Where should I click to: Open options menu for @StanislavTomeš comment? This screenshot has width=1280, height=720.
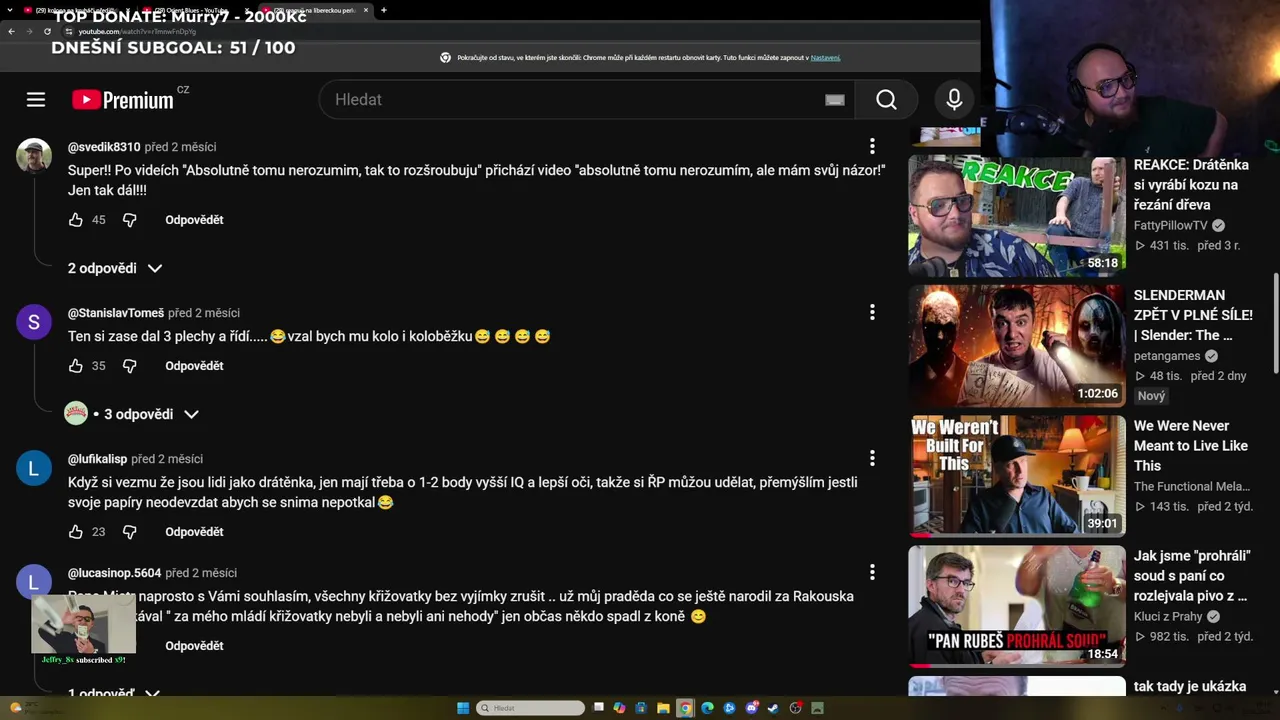tap(872, 313)
